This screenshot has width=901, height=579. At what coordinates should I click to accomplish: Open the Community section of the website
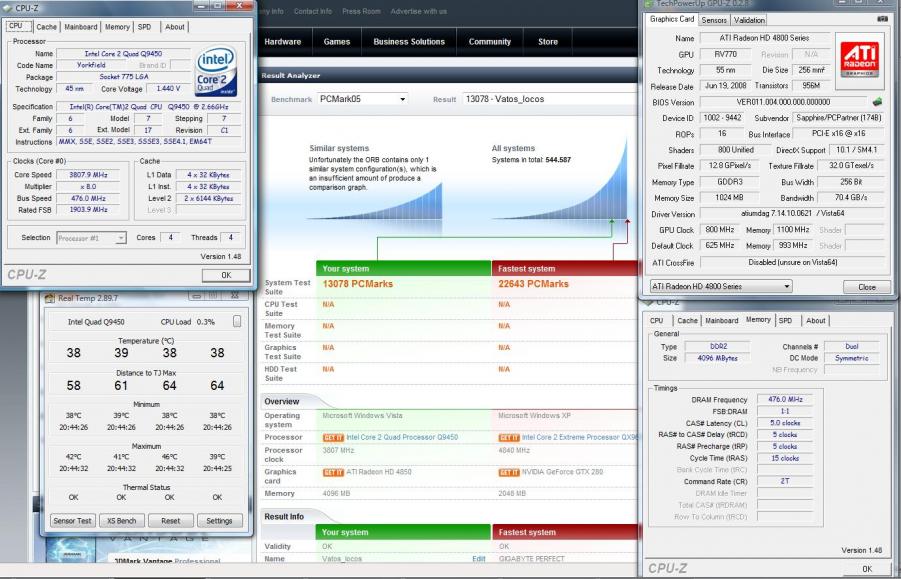point(490,42)
